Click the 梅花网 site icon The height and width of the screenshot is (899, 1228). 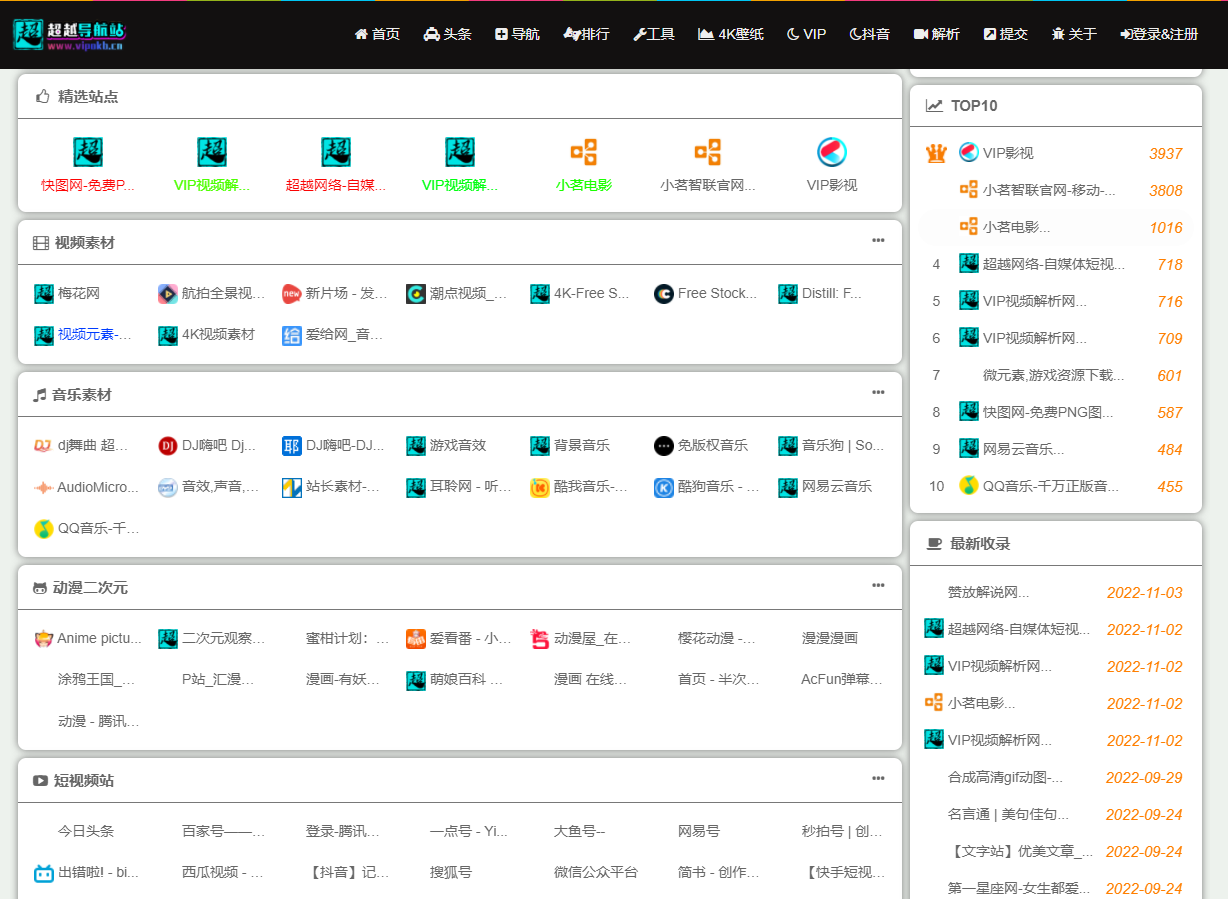[x=44, y=294]
